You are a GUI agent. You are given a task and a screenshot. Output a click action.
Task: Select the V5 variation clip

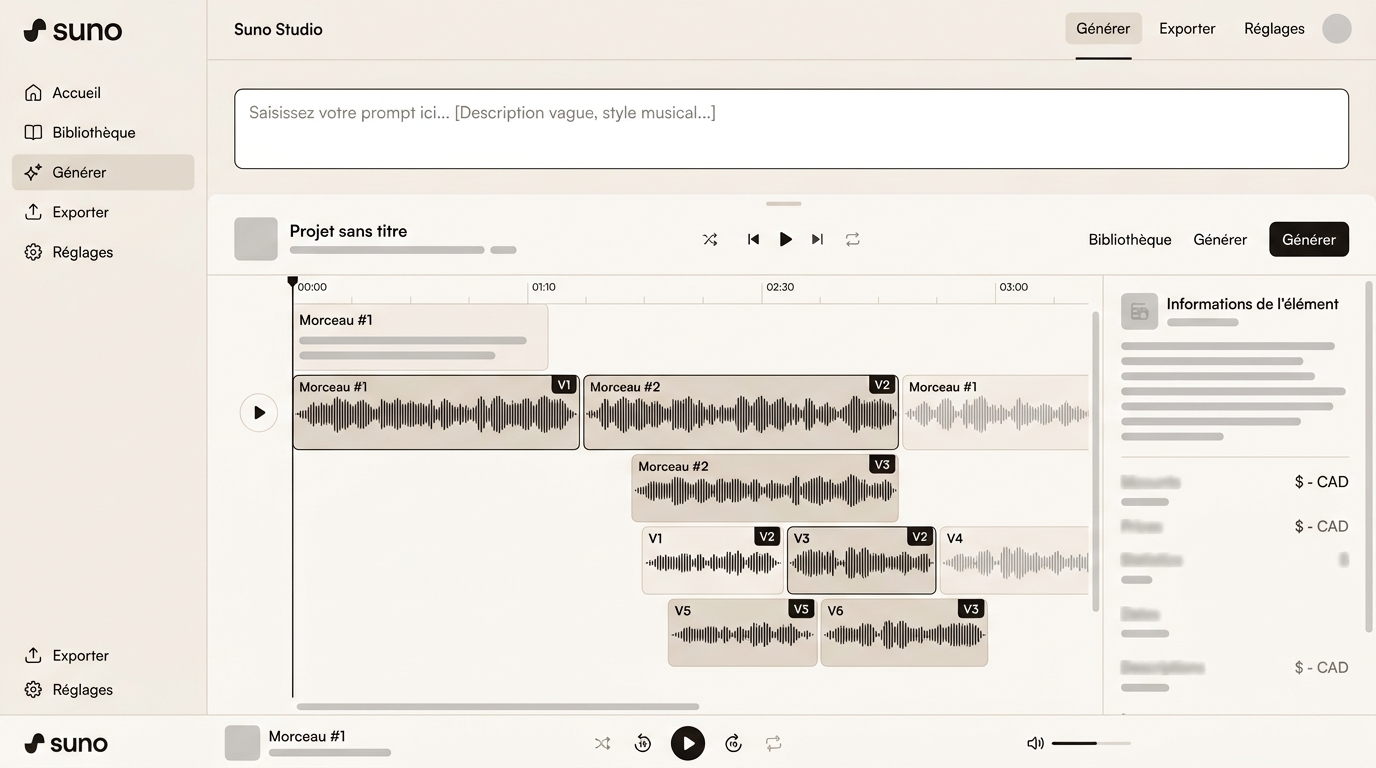tap(743, 632)
